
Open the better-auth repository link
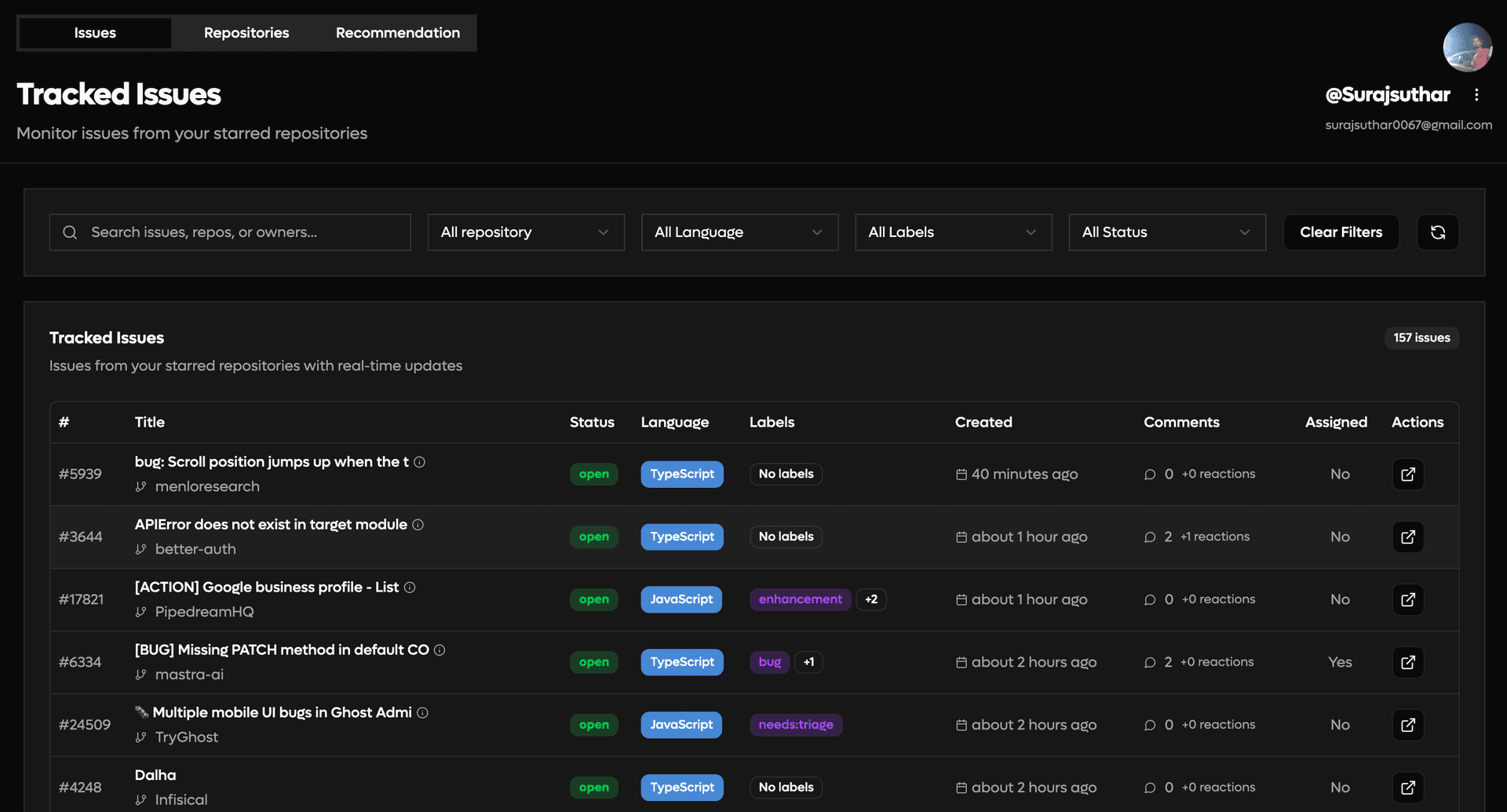tap(195, 549)
